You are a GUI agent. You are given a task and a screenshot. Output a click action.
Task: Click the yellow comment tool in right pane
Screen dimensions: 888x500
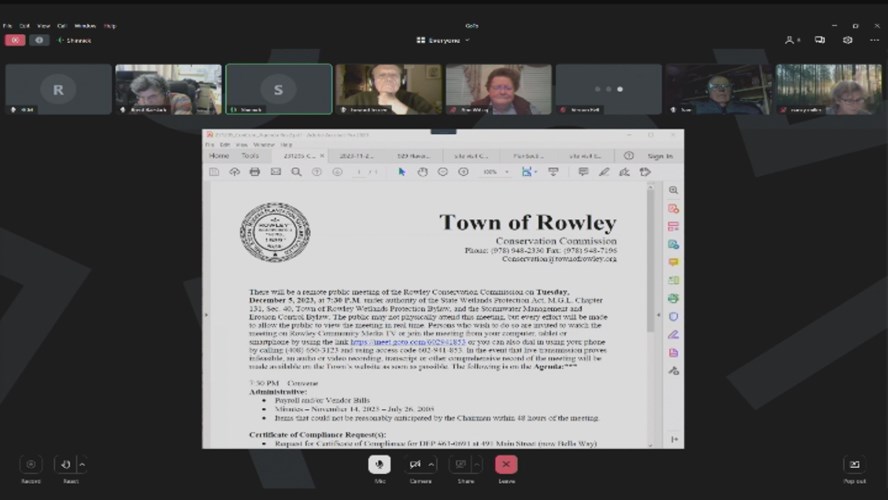tap(673, 262)
